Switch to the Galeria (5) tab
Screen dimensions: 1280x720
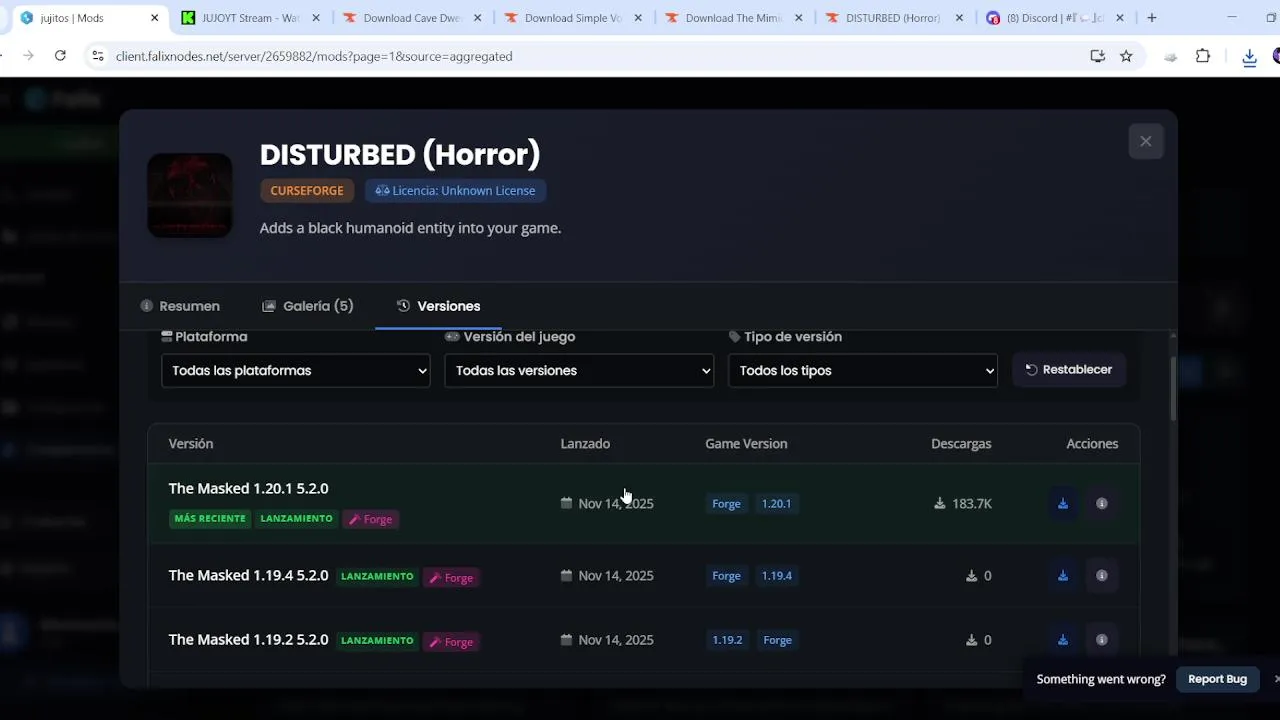tap(308, 306)
